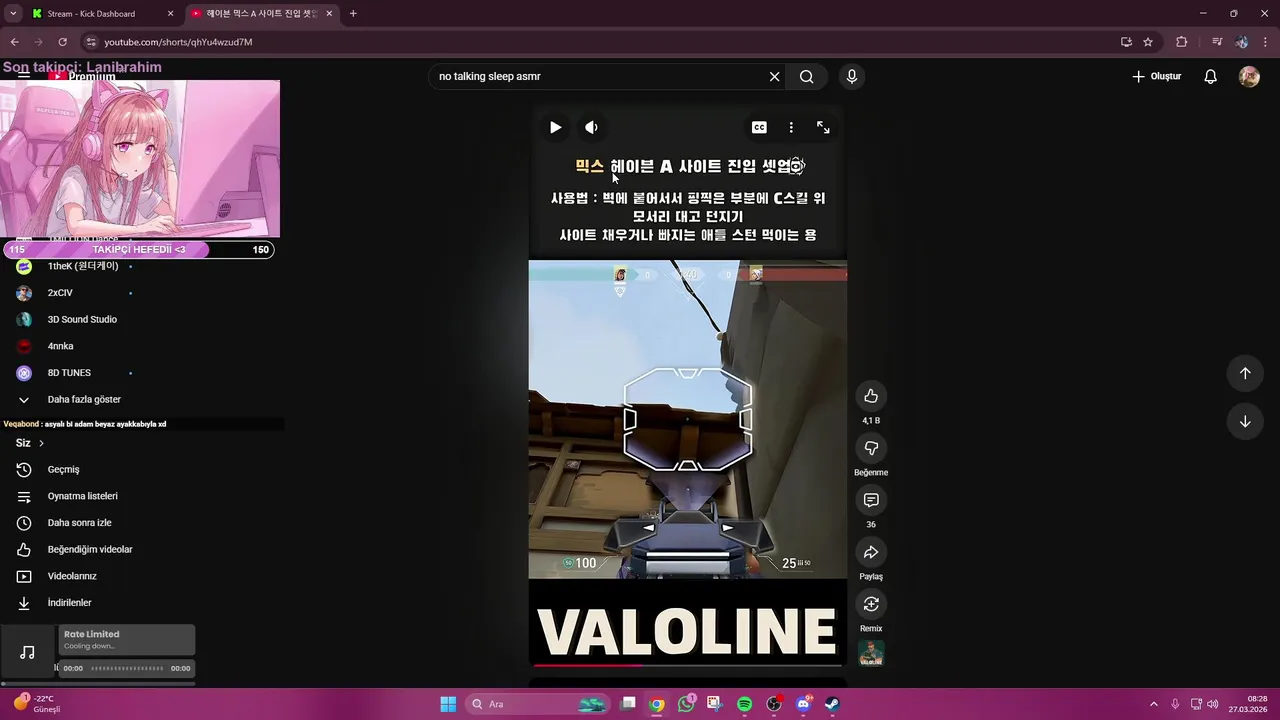
Task: Open the comments showing 36
Action: 871,500
